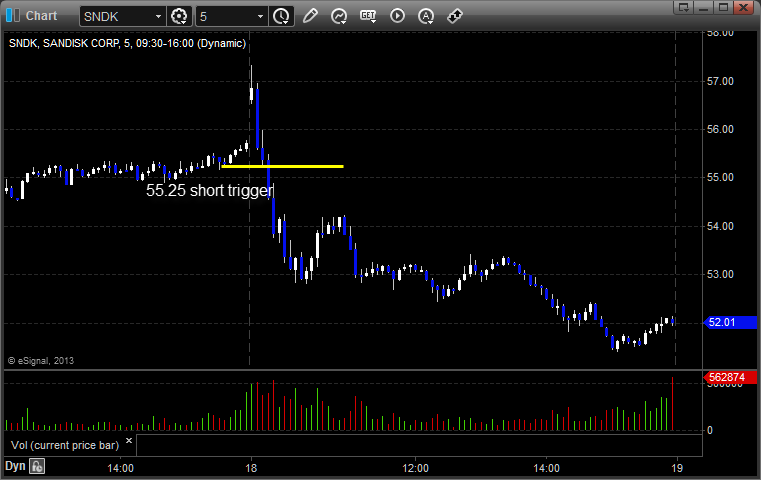Screen dimensions: 761x480
Task: Click the 55.00 price axis label
Action: 720,177
